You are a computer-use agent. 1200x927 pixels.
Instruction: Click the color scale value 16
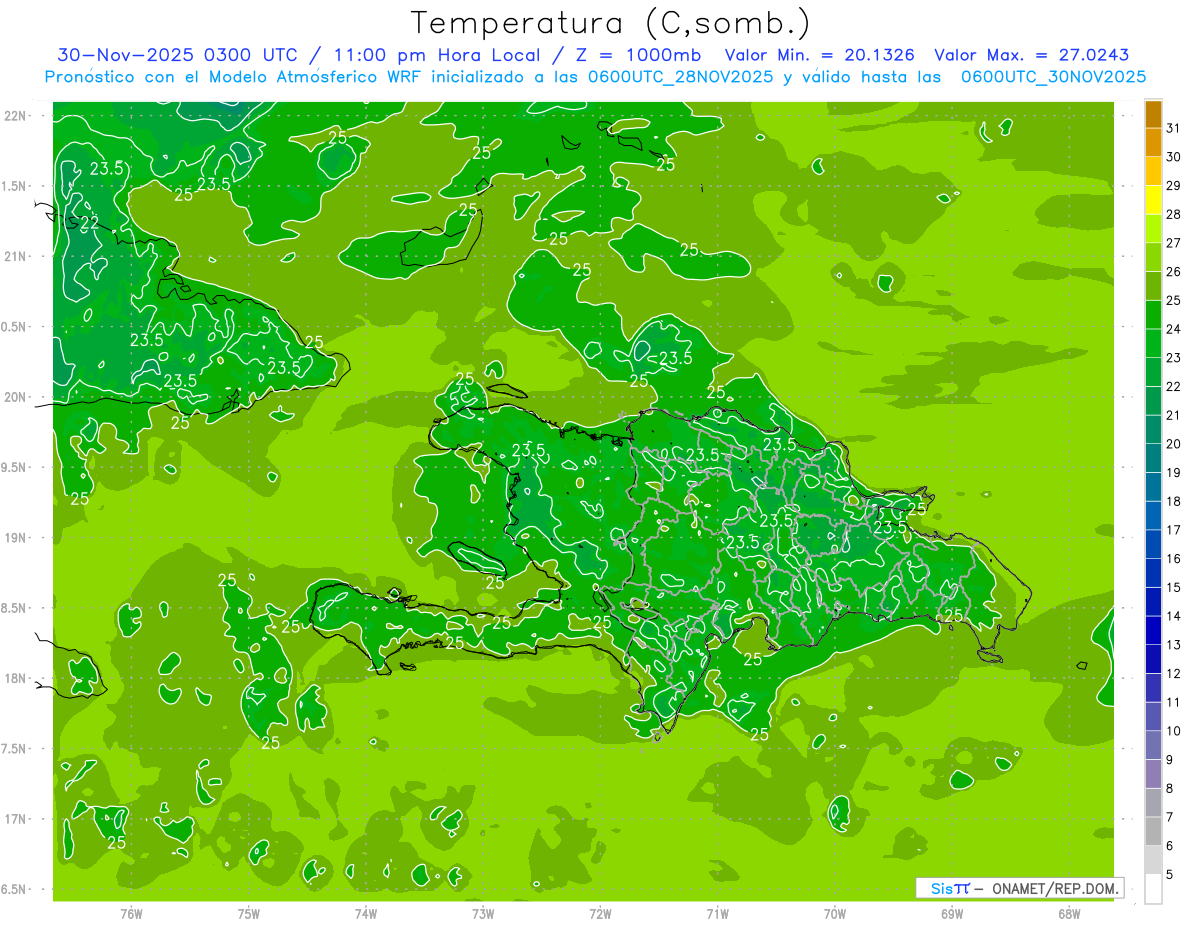point(1174,559)
